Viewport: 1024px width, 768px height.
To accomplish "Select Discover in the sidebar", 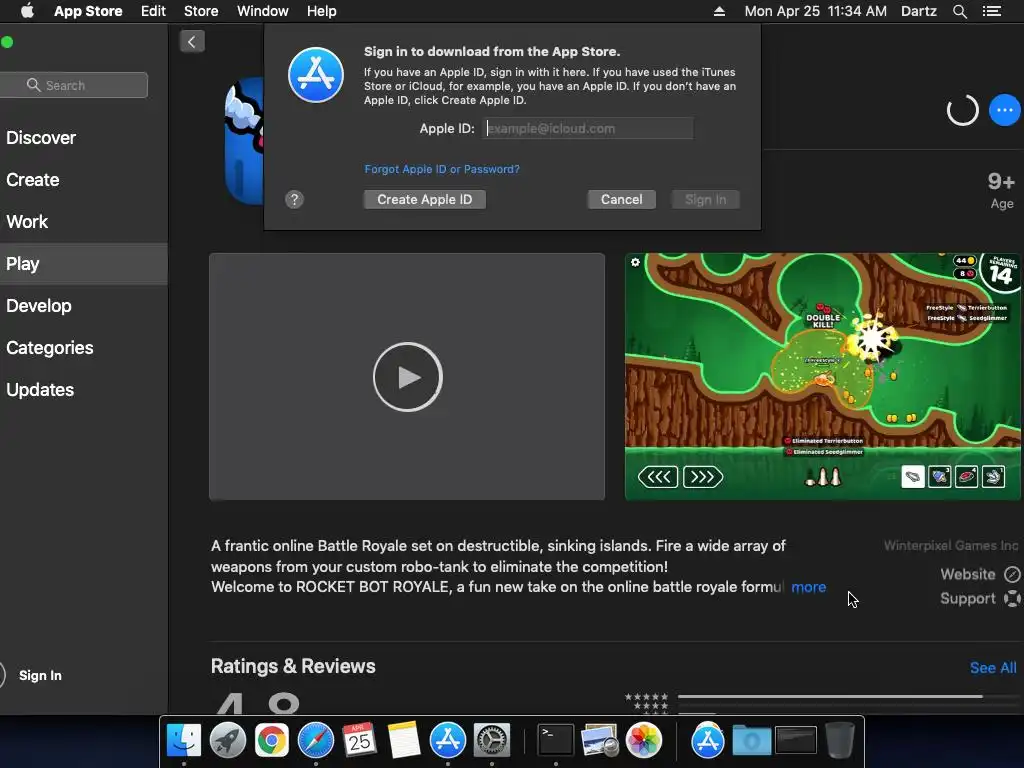I will [x=84, y=138].
